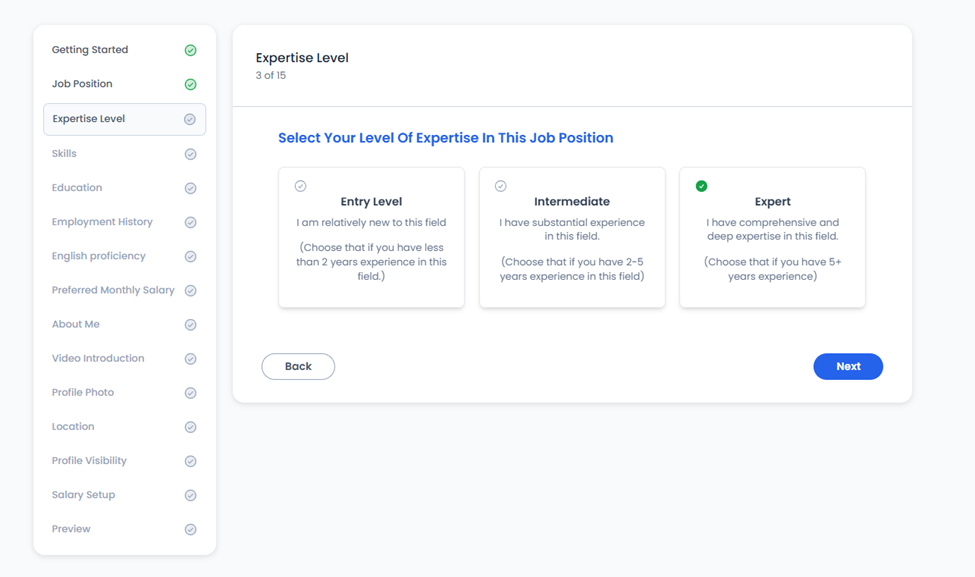The image size is (975, 577).
Task: Select the Intermediate radio circle
Action: tap(501, 186)
